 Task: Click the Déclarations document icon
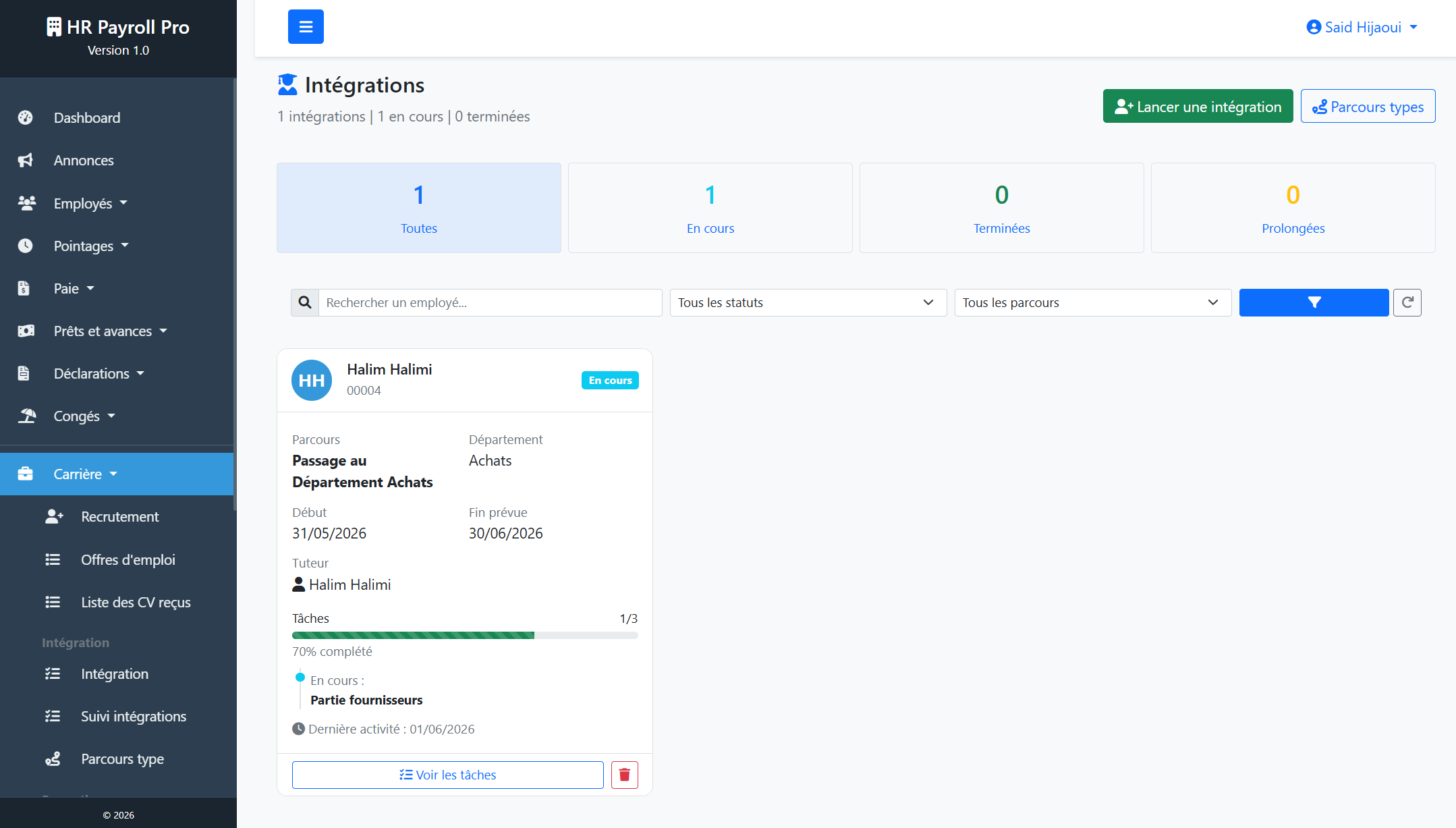[x=24, y=373]
